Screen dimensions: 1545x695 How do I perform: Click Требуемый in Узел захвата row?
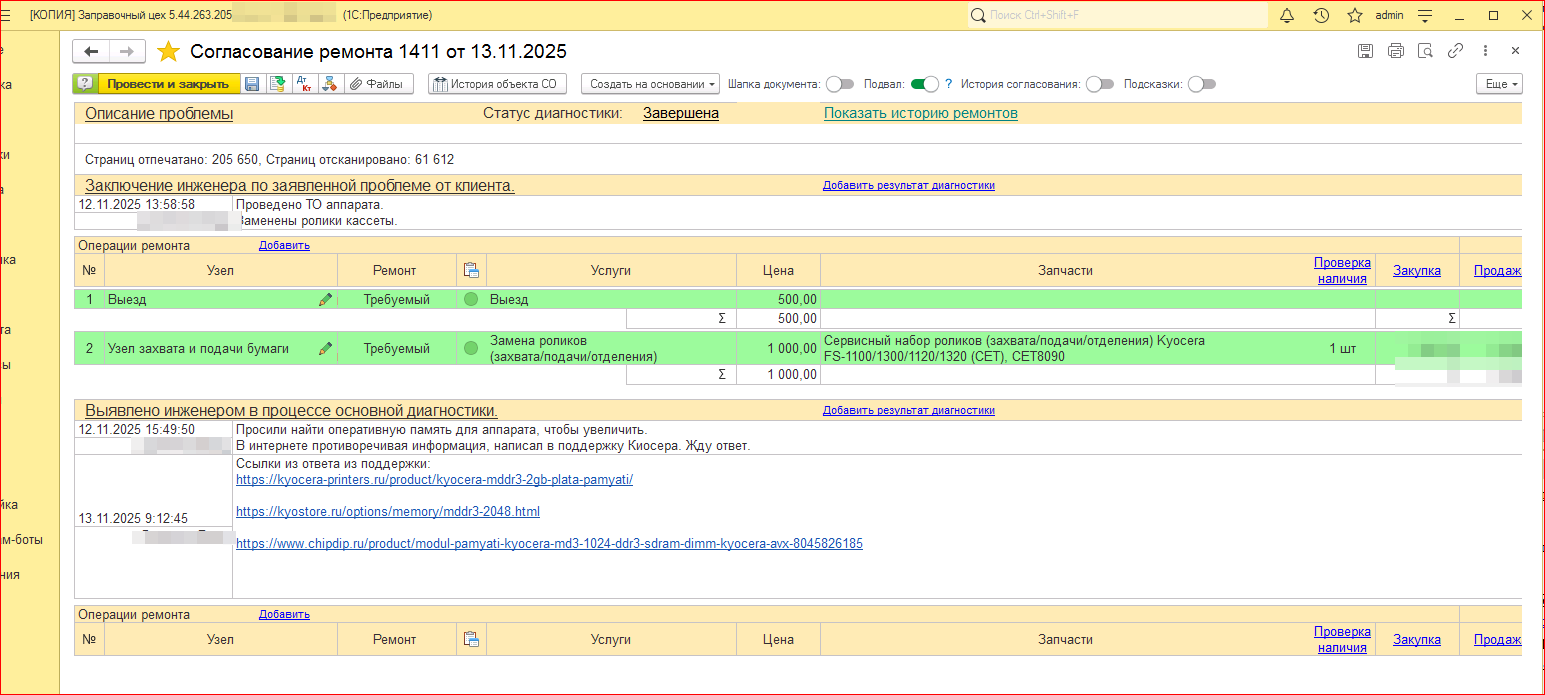[395, 348]
